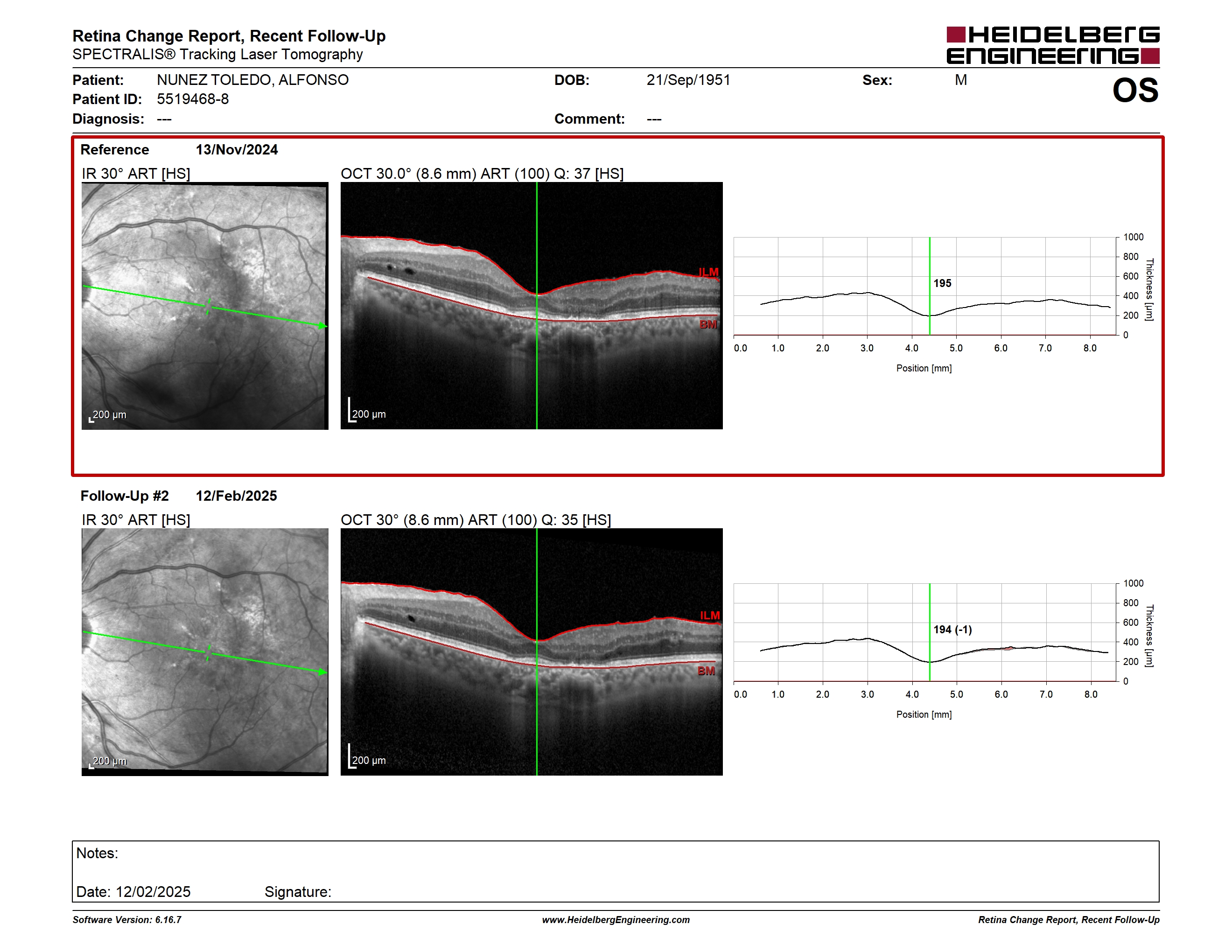Click the Comment field value

pyautogui.click(x=654, y=119)
